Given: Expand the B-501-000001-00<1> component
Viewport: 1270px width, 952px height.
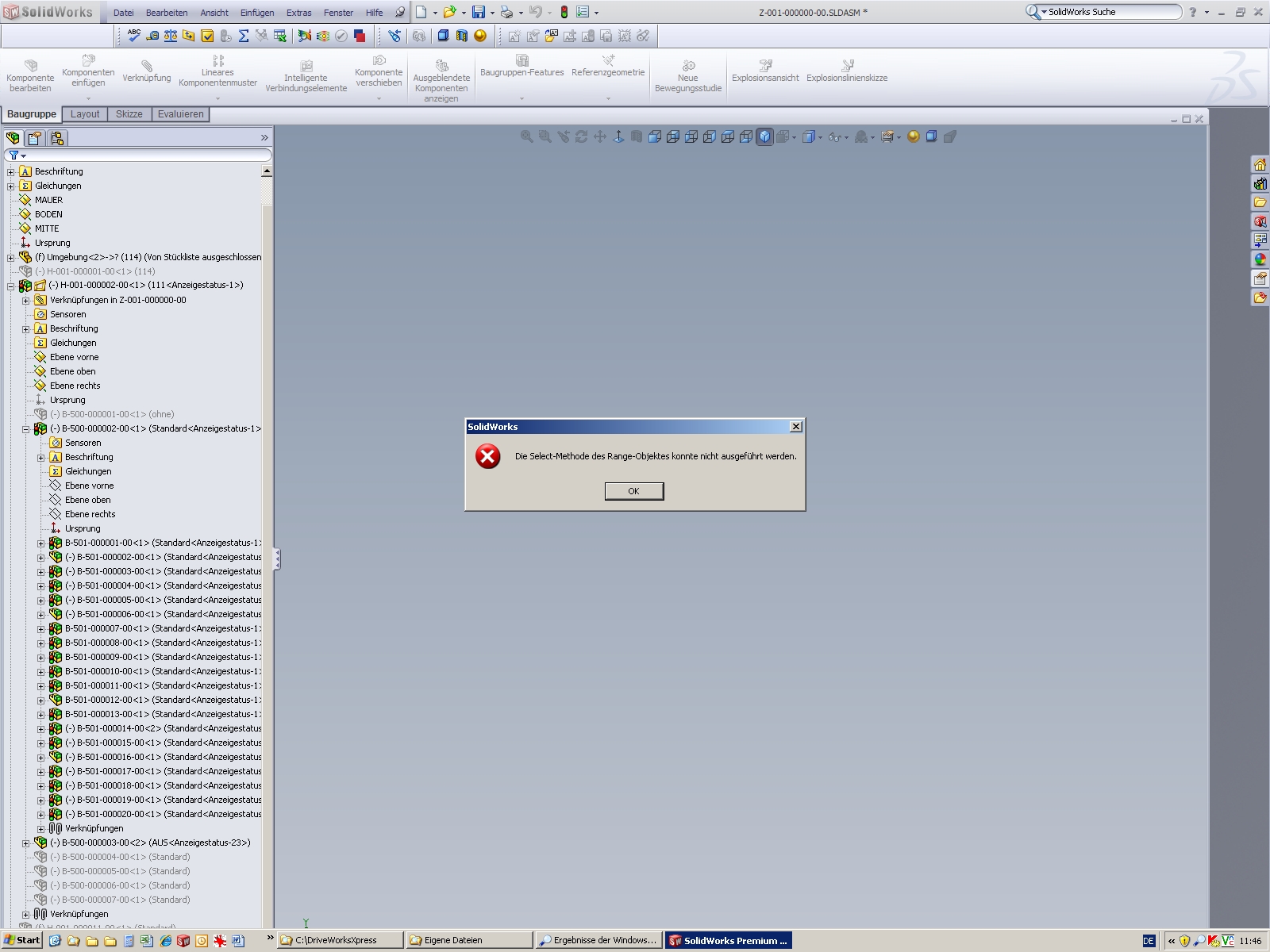Looking at the screenshot, I should tap(41, 543).
